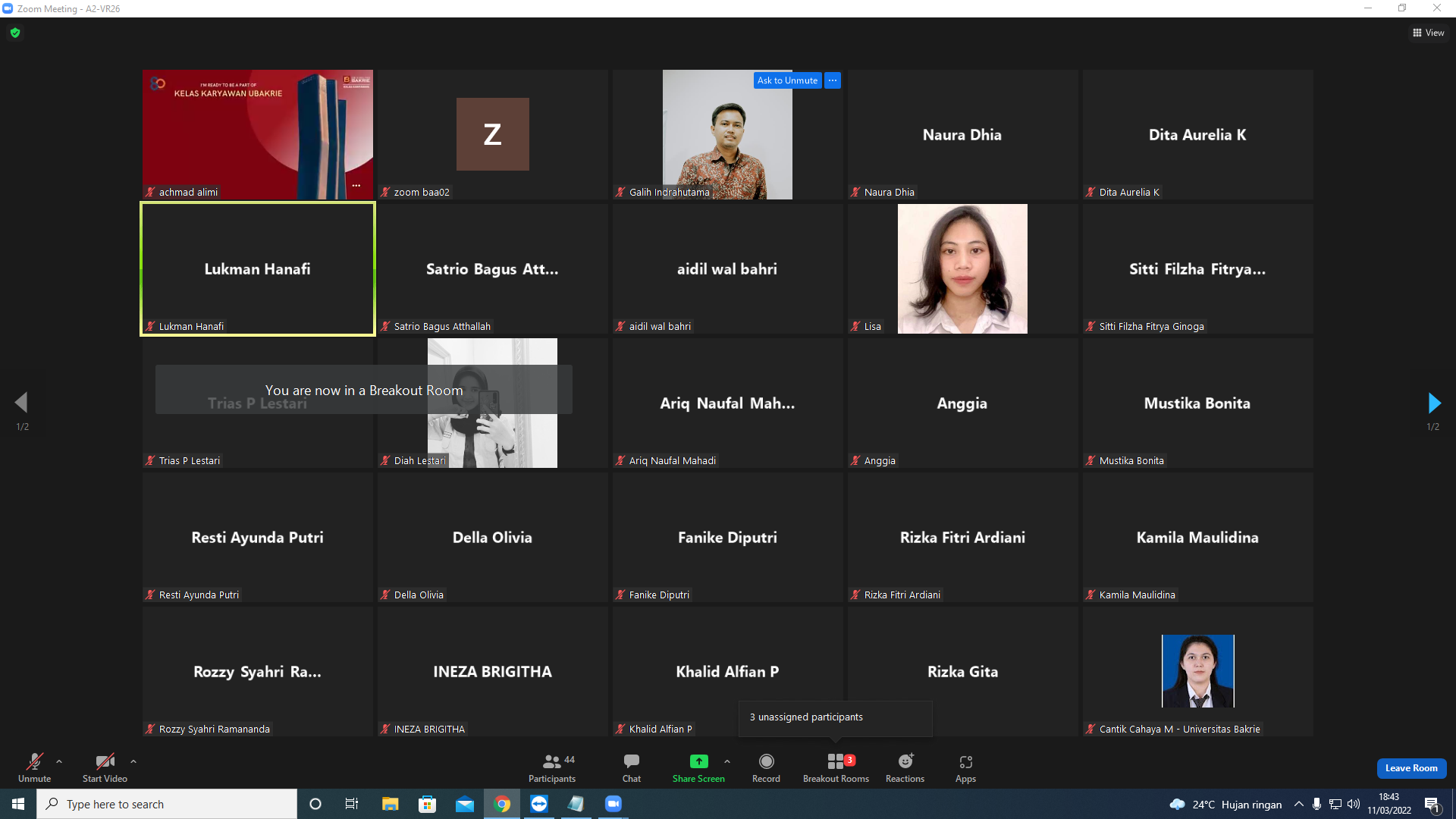This screenshot has height=819, width=1456.
Task: Open video options arrow beside Start Video
Action: pos(133,761)
